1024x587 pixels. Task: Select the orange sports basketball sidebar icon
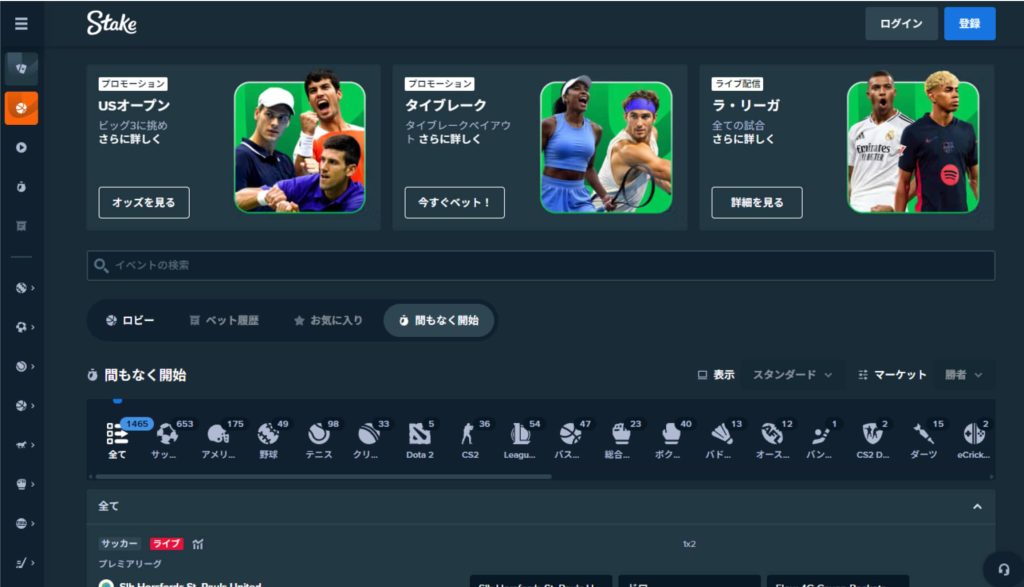(x=21, y=108)
